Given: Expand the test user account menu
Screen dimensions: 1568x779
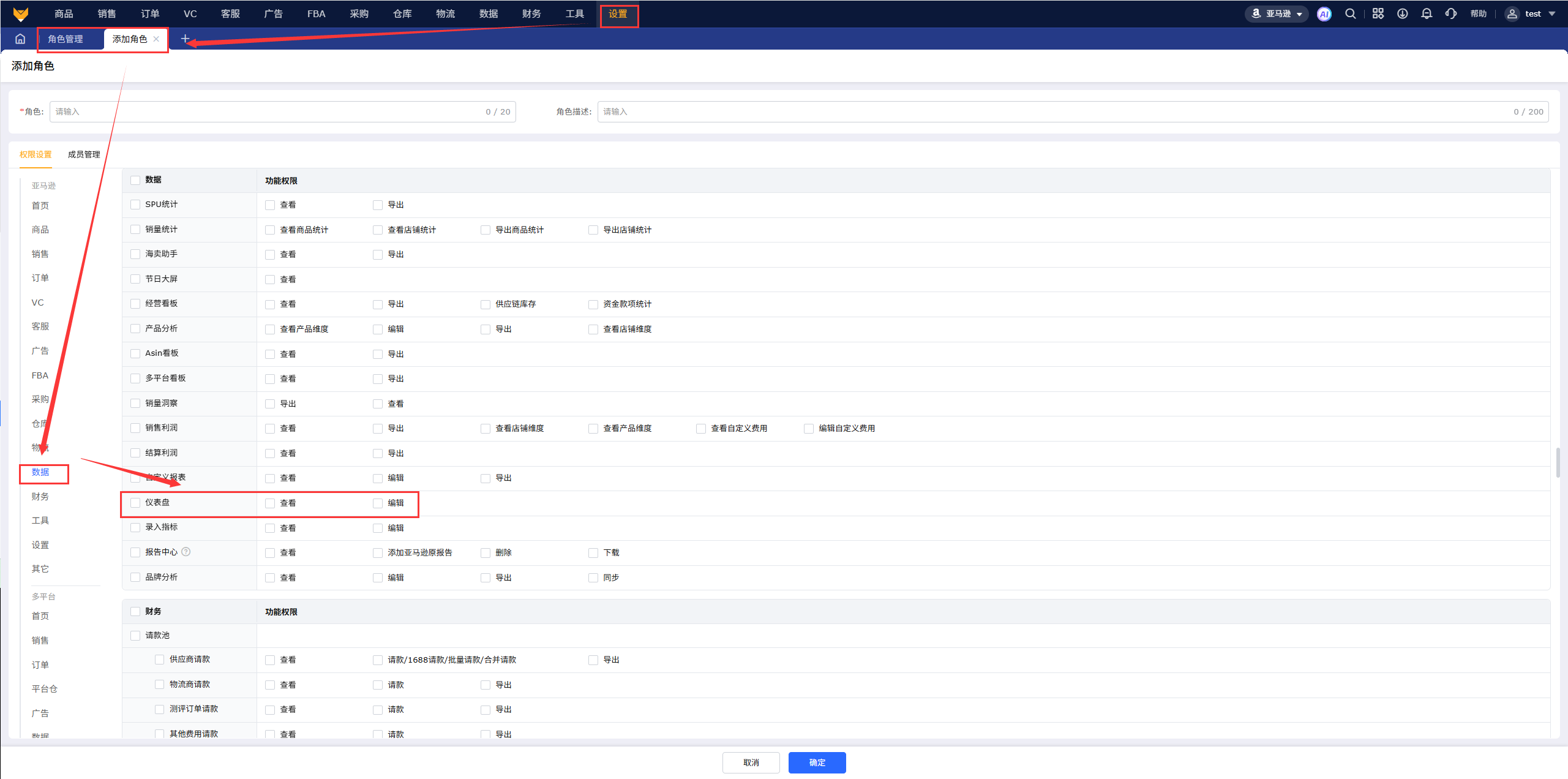Looking at the screenshot, I should pos(1532,14).
